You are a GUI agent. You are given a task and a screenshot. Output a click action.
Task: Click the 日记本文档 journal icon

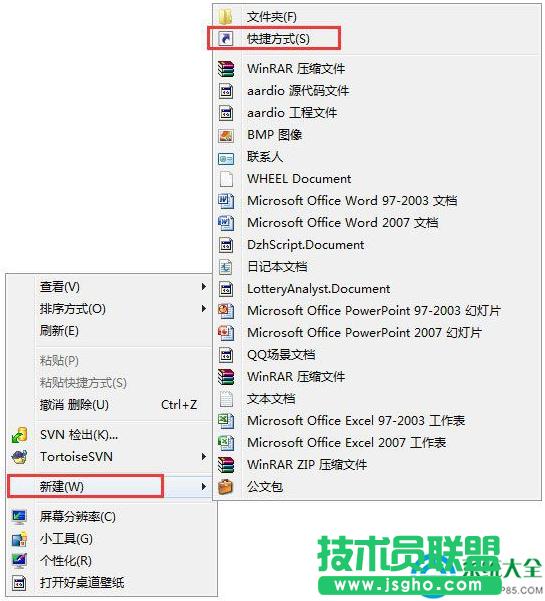pos(226,267)
